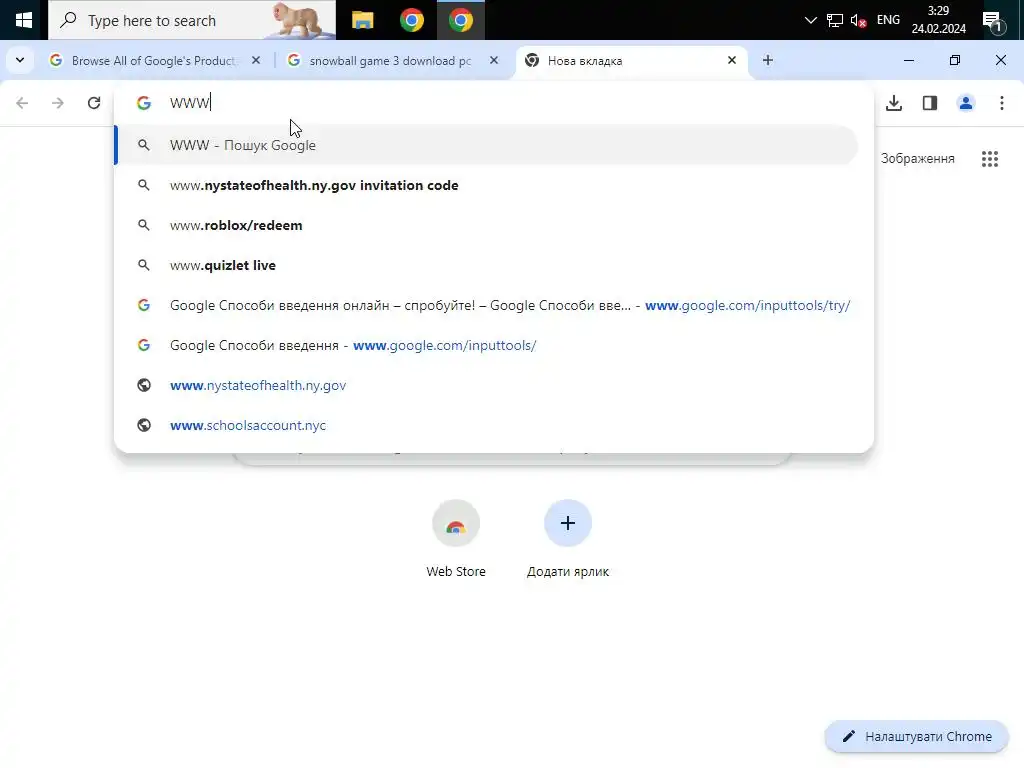Click the browser back arrow
Screen dimensions: 1024x768
coord(22,103)
